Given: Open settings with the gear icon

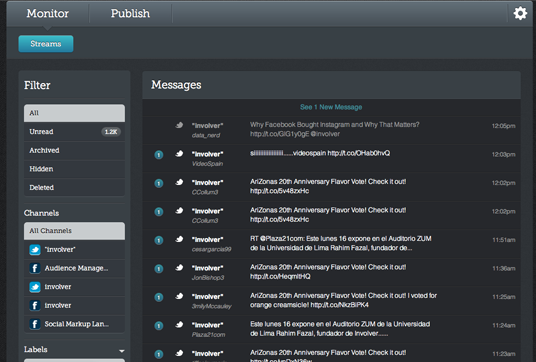Looking at the screenshot, I should (x=520, y=13).
